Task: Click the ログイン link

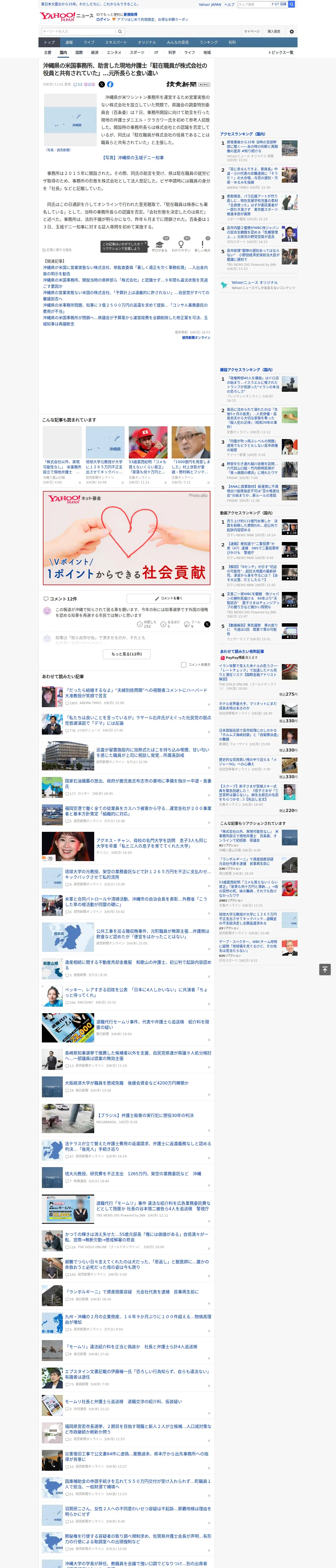Action: pos(103,20)
